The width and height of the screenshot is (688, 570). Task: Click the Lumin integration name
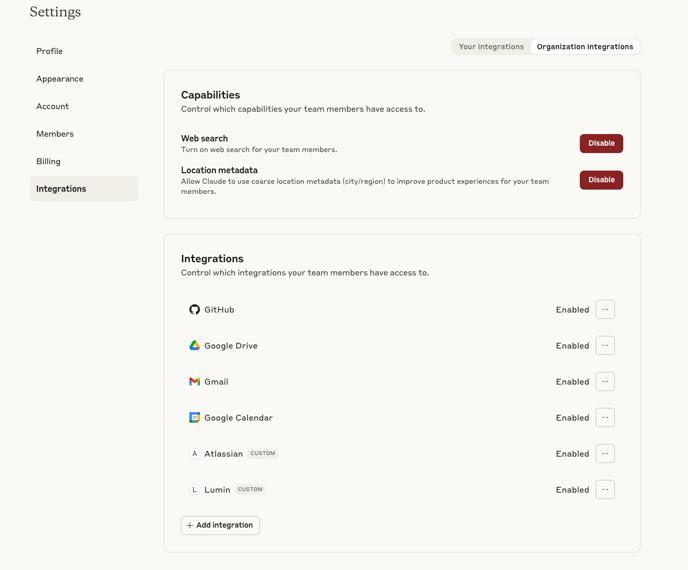coord(217,490)
